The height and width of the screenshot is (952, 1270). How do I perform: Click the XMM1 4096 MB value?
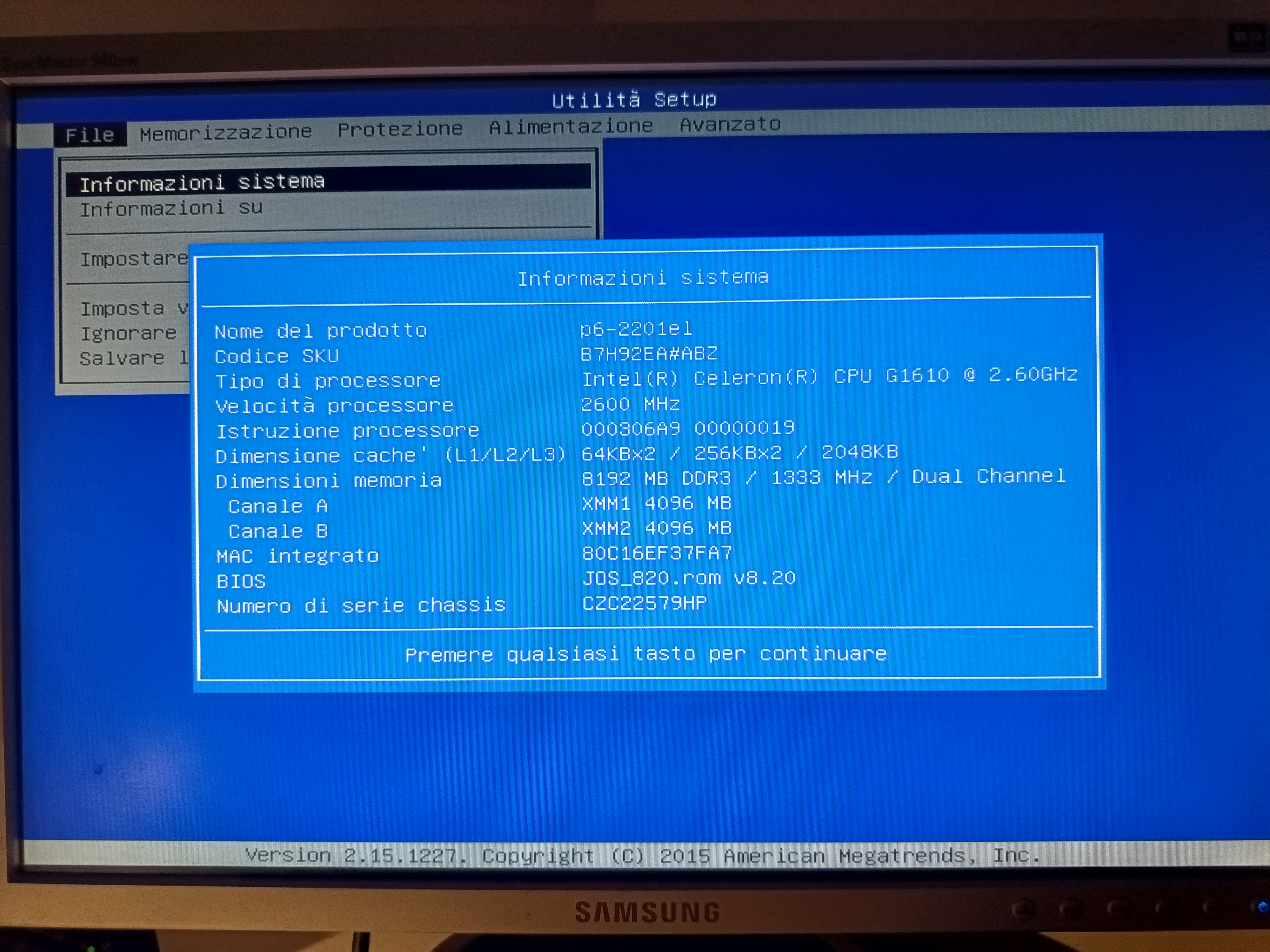656,503
